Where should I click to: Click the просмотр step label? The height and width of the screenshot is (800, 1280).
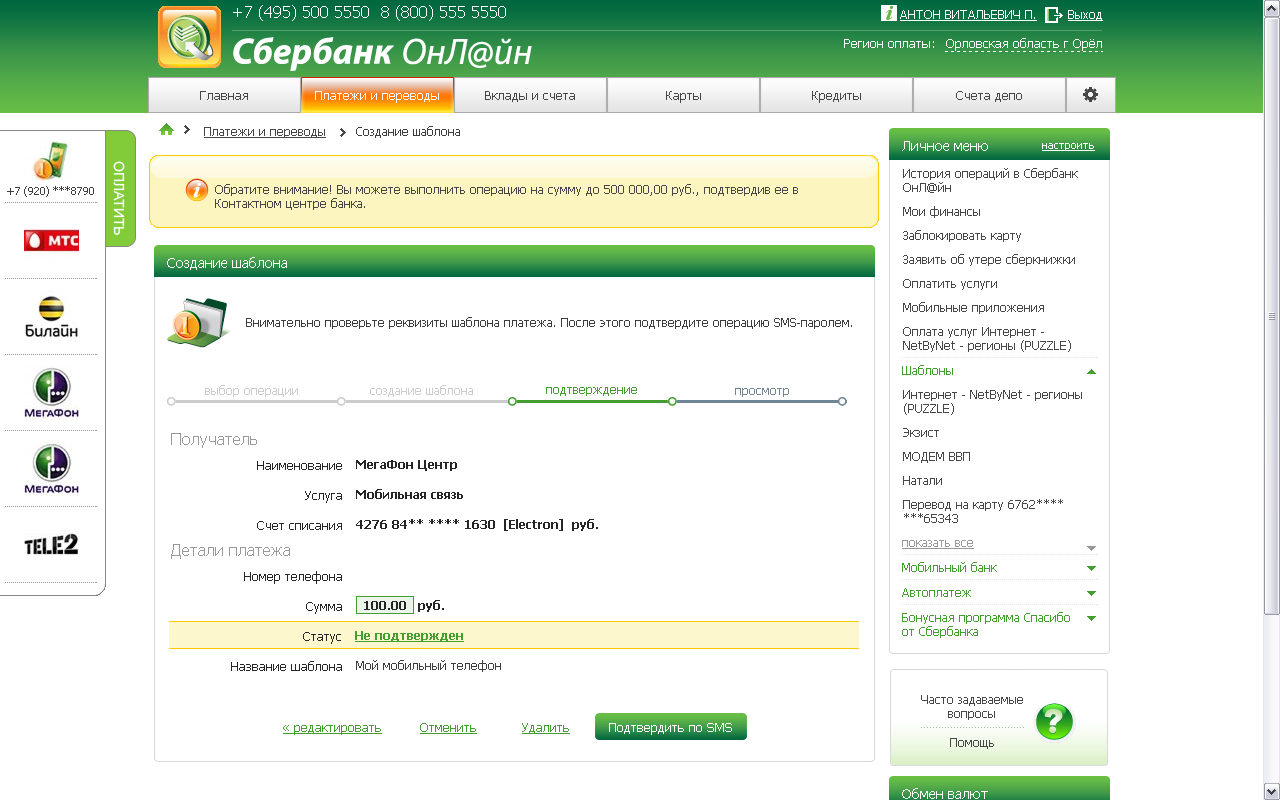[761, 391]
